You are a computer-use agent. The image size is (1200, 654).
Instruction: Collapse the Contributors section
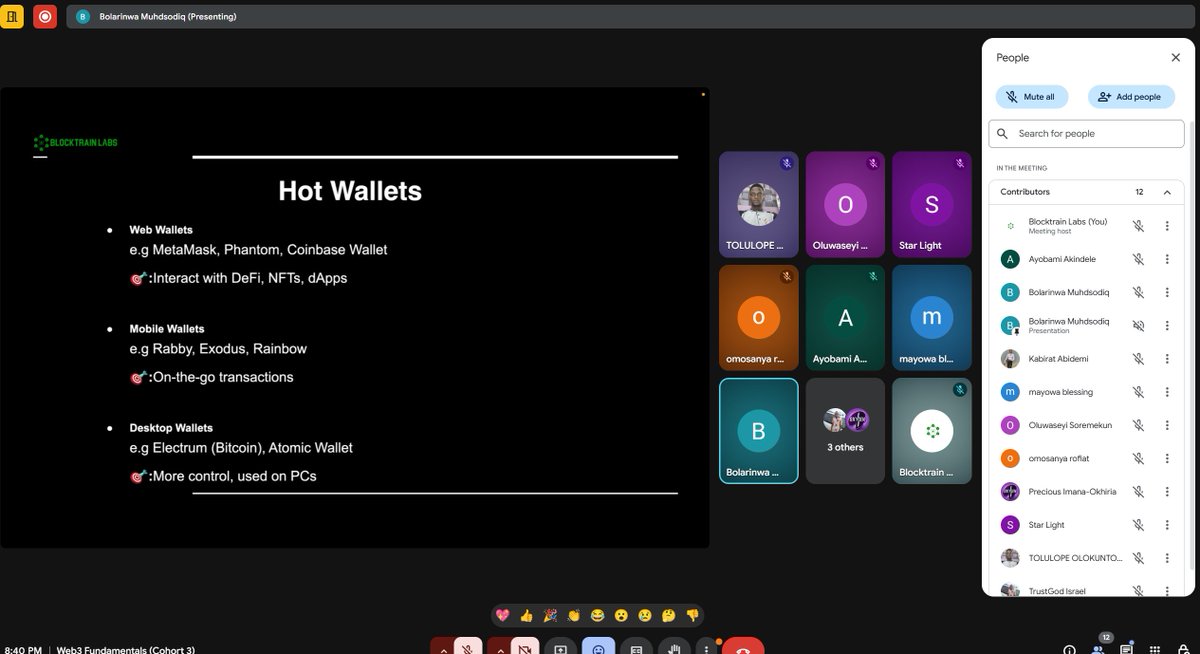1167,192
